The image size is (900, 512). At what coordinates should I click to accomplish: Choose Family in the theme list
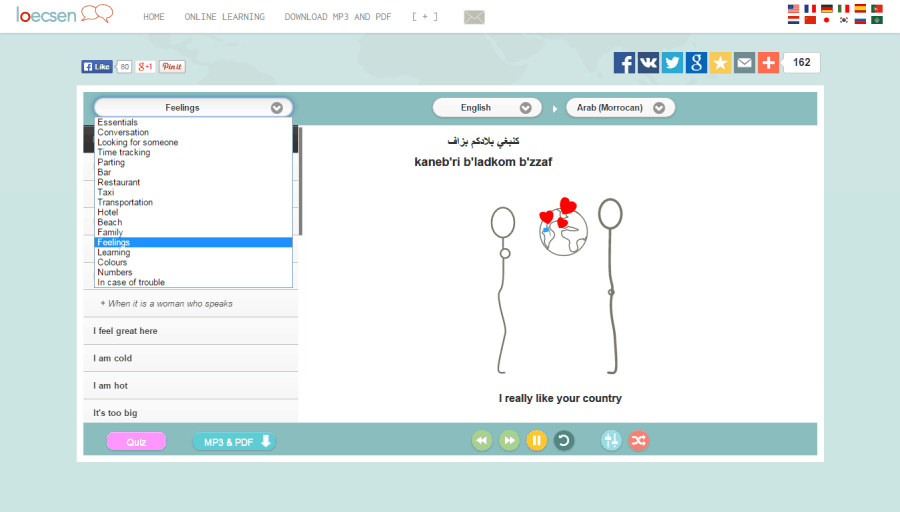[193, 232]
